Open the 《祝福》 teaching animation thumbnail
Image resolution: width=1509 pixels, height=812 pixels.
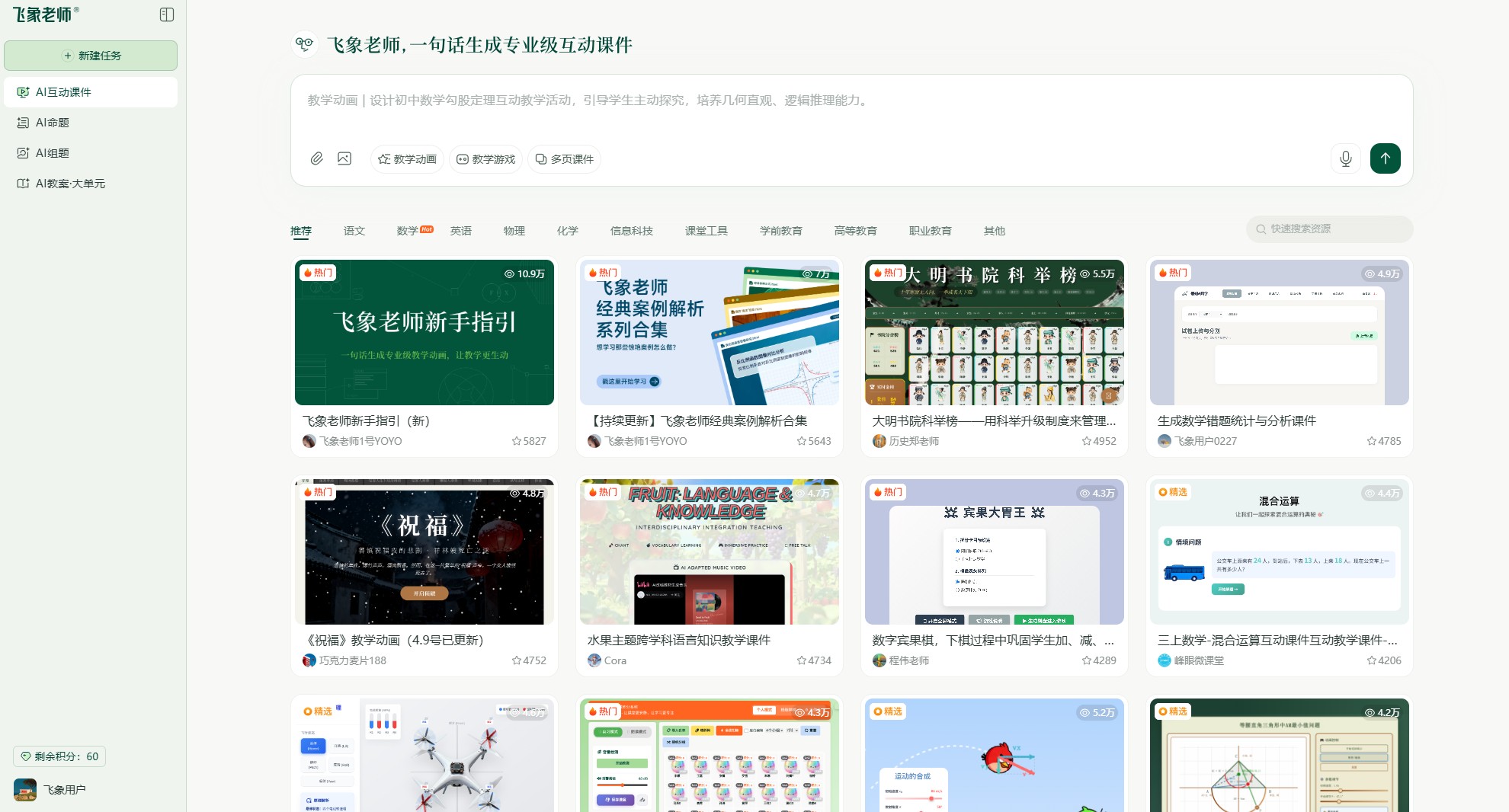(425, 551)
